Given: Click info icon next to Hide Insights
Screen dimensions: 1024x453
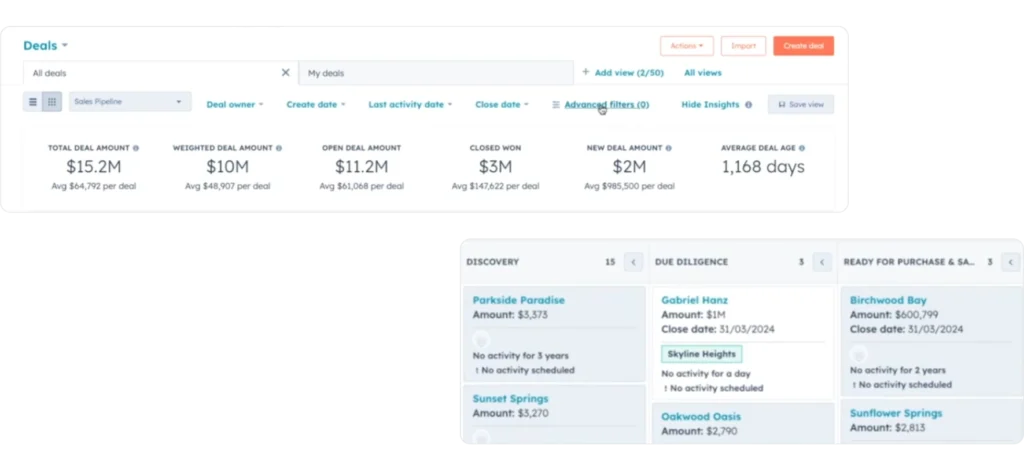Looking at the screenshot, I should click(x=748, y=105).
